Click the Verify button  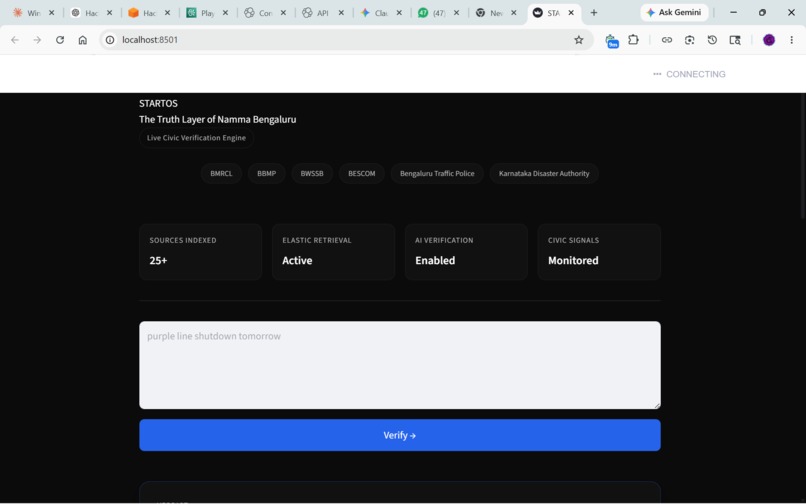[399, 435]
